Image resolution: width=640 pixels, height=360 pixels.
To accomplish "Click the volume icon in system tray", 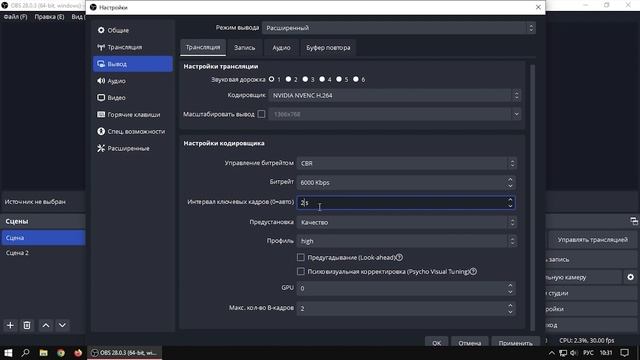I will (x=574, y=353).
